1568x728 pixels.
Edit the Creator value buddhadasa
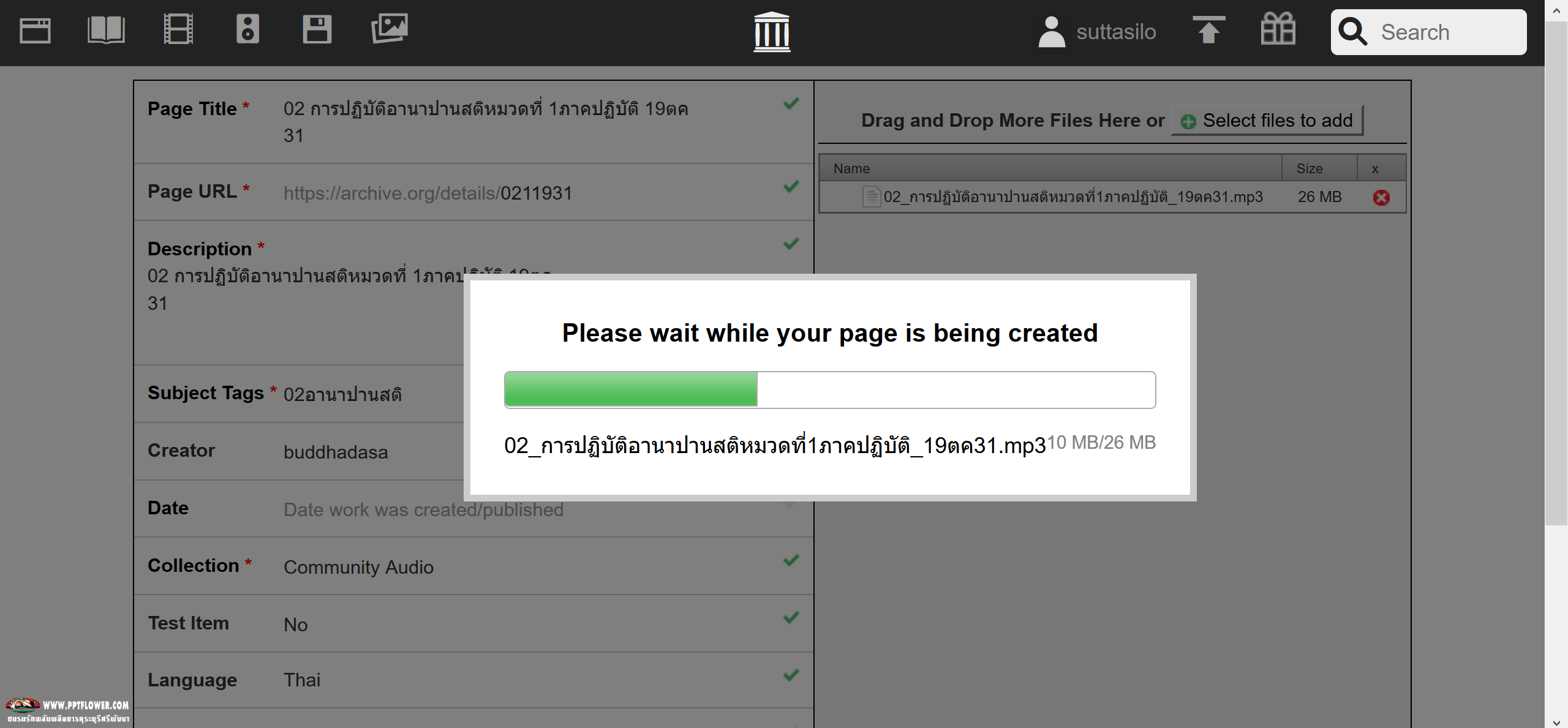pyautogui.click(x=336, y=452)
